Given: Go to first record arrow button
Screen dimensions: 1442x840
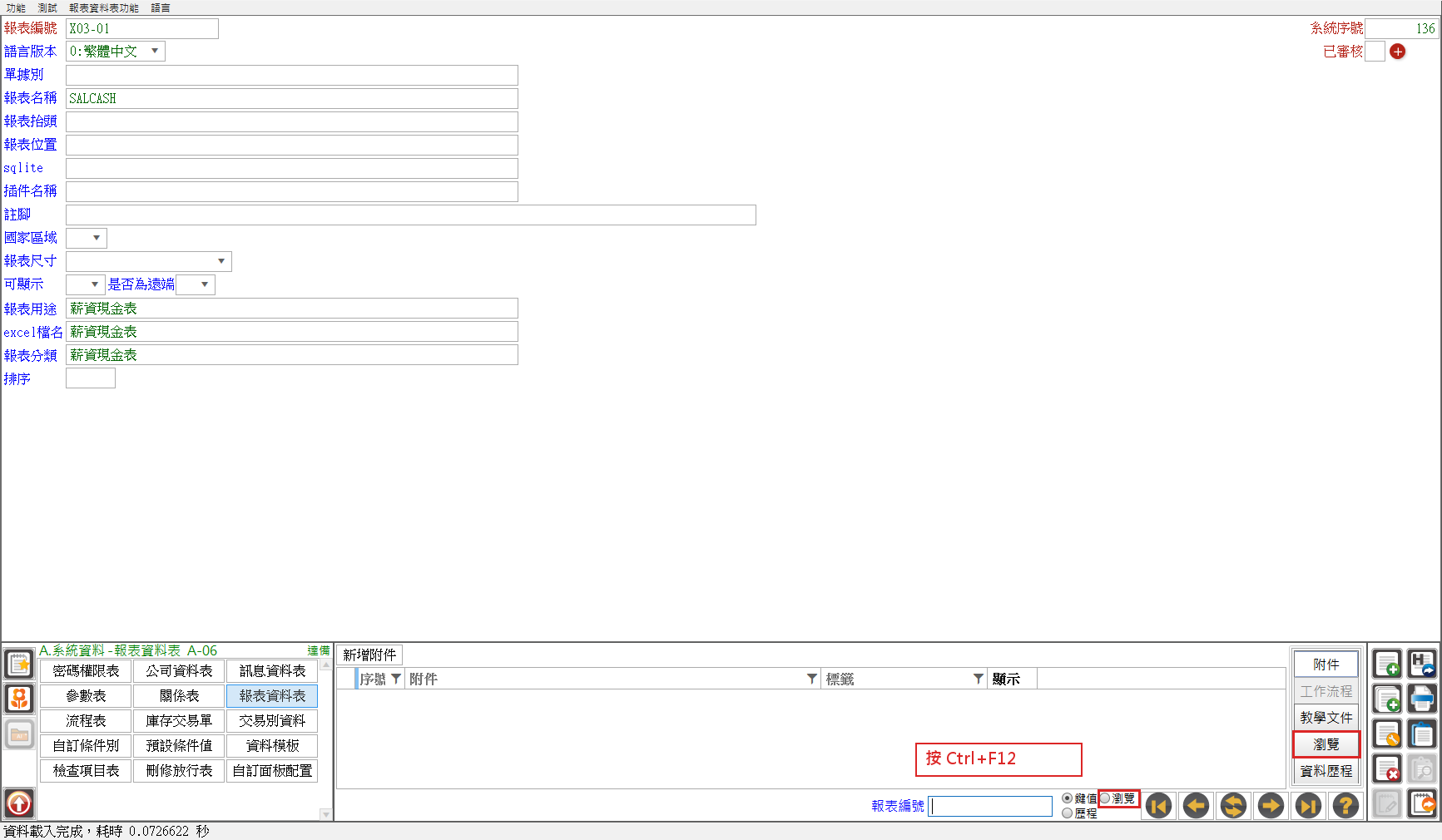Looking at the screenshot, I should (x=1158, y=806).
